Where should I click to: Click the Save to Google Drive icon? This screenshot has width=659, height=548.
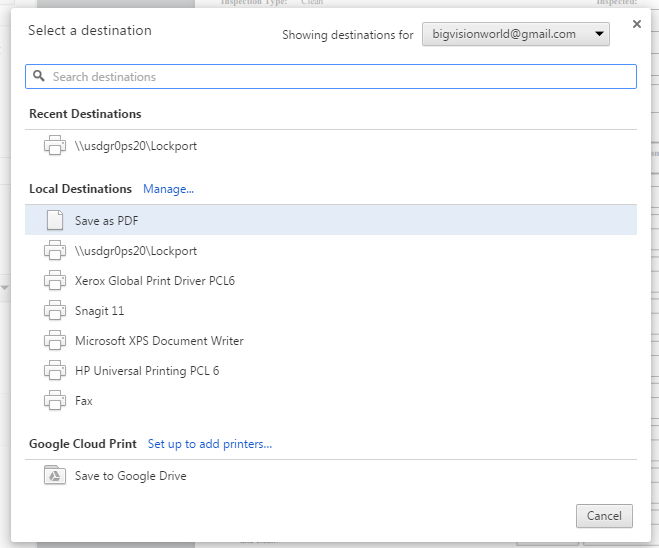(x=55, y=476)
